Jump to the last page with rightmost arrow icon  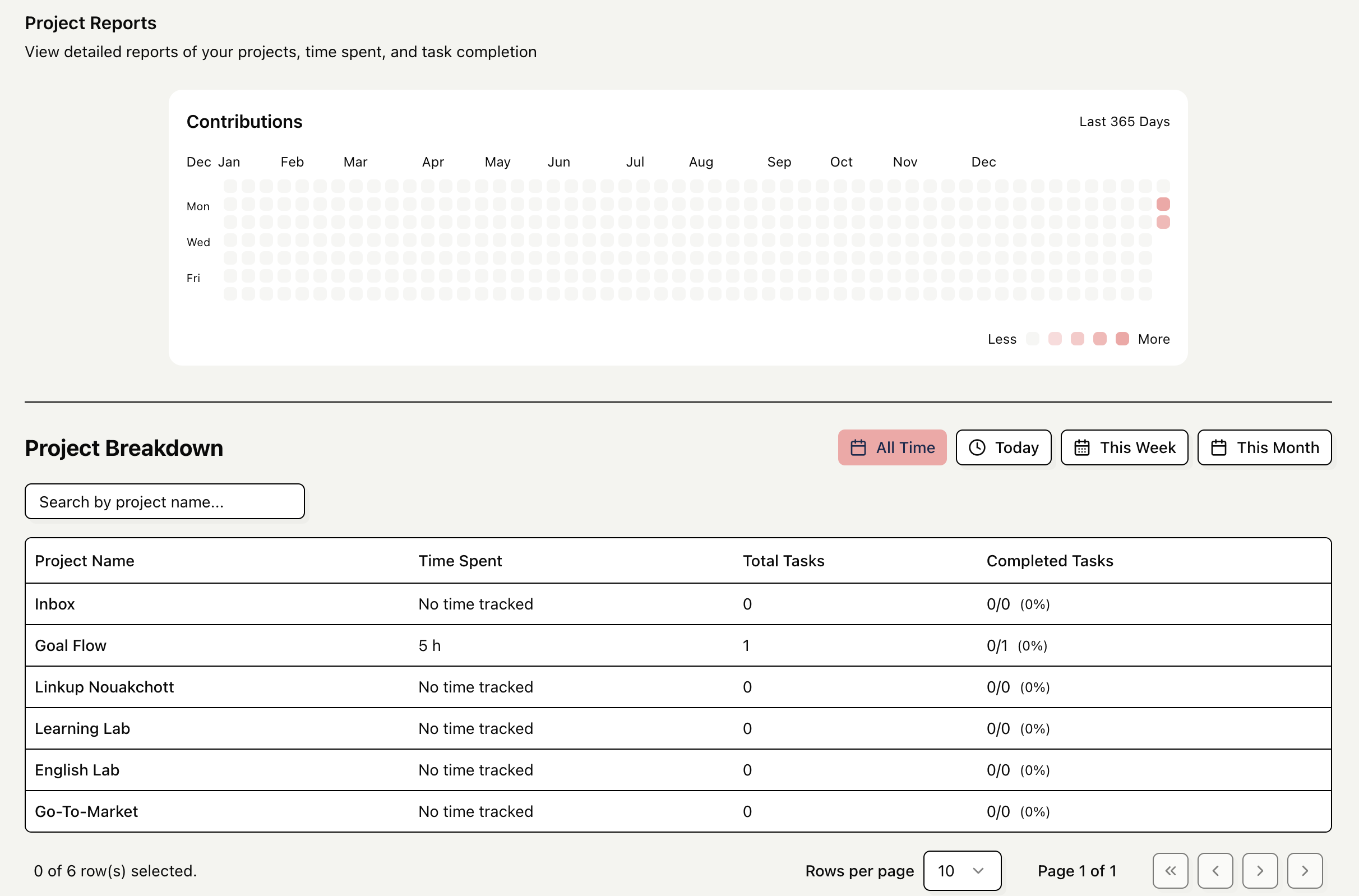coord(1305,870)
